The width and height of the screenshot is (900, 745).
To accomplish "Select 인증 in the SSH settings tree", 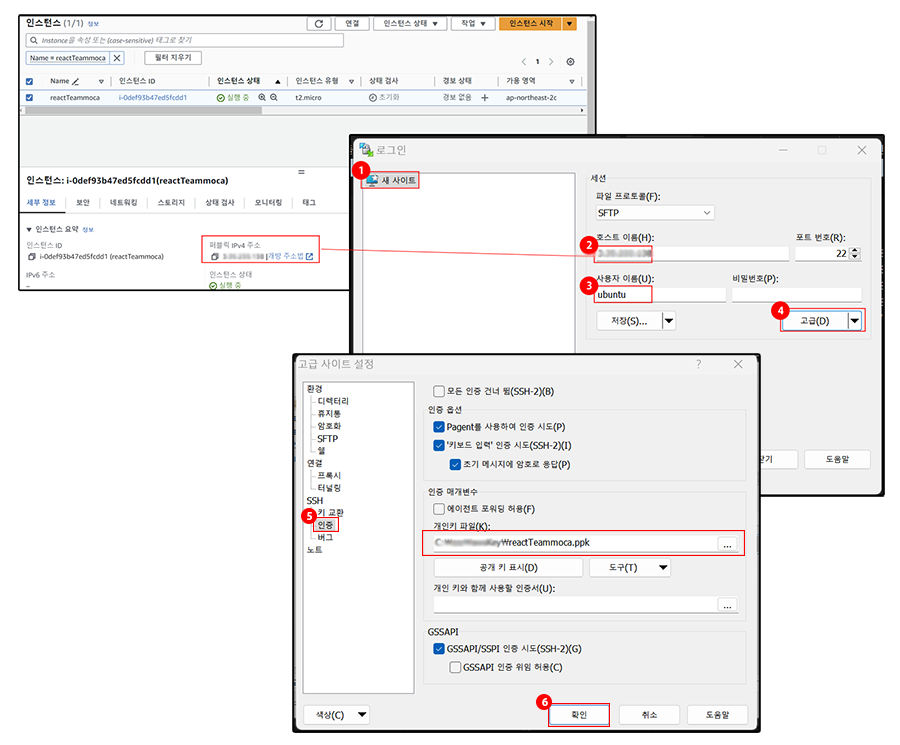I will pyautogui.click(x=325, y=525).
